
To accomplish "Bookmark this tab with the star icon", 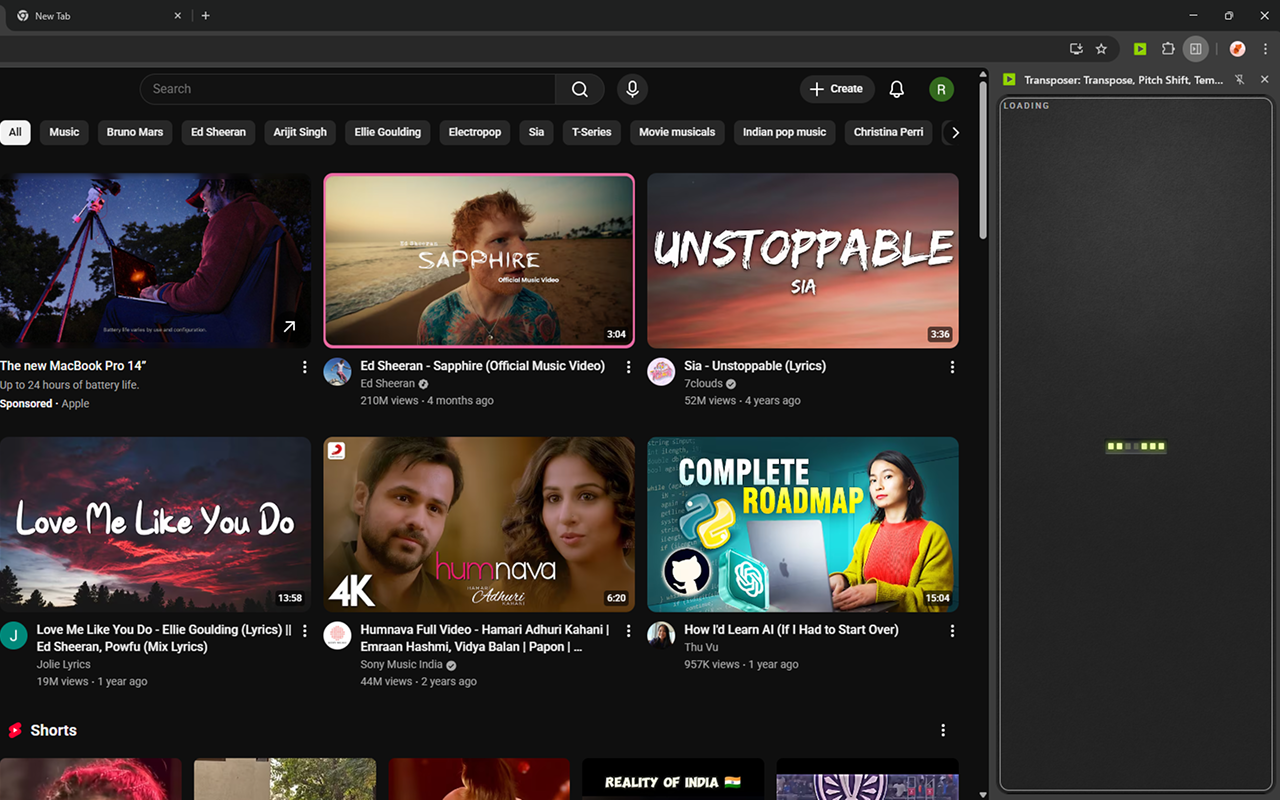I will click(1101, 49).
